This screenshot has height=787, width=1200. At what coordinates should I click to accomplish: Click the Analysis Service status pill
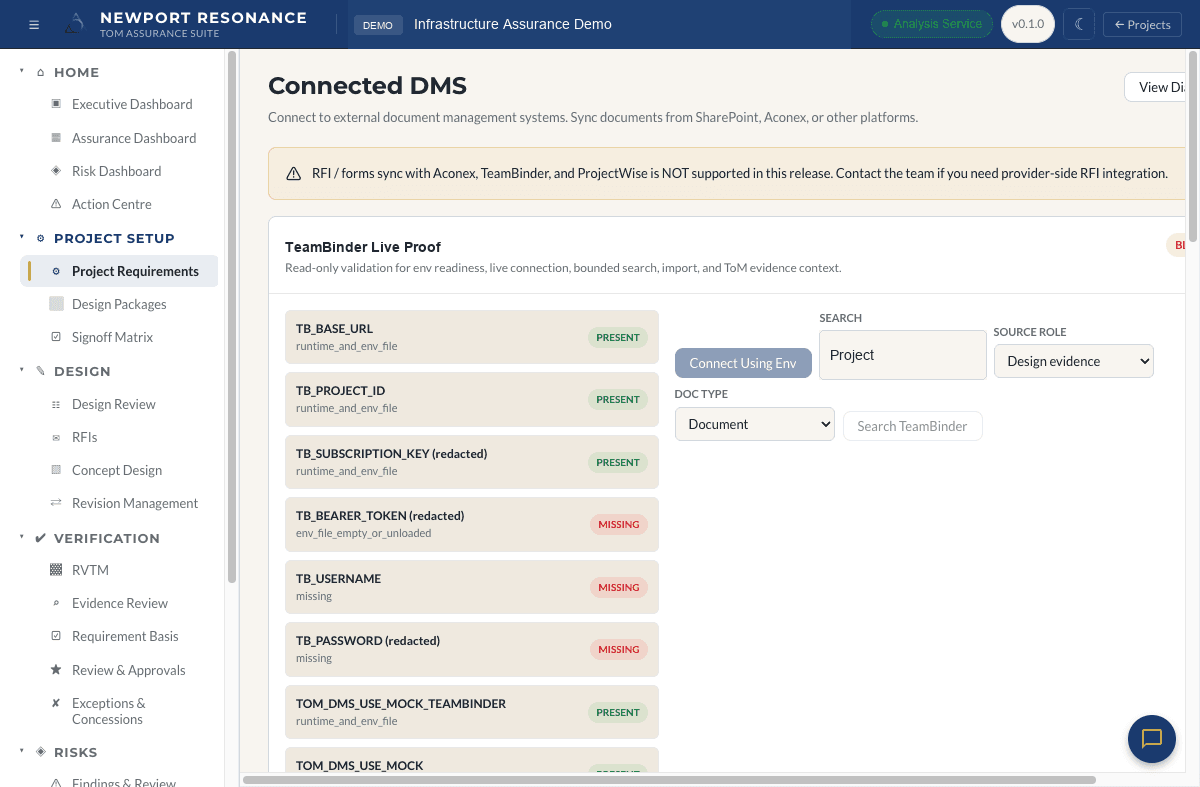tap(932, 24)
